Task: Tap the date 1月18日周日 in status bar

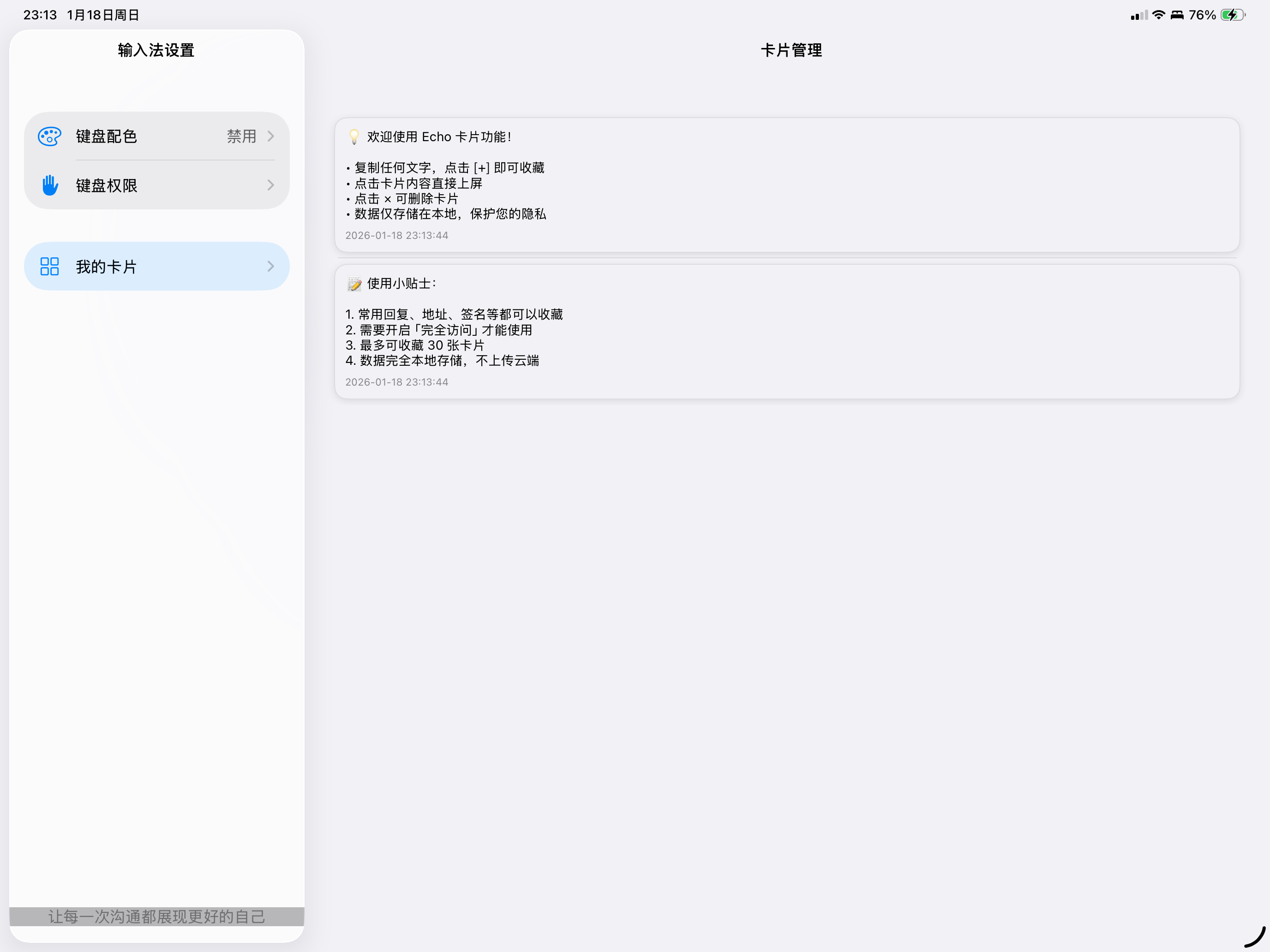Action: (103, 15)
